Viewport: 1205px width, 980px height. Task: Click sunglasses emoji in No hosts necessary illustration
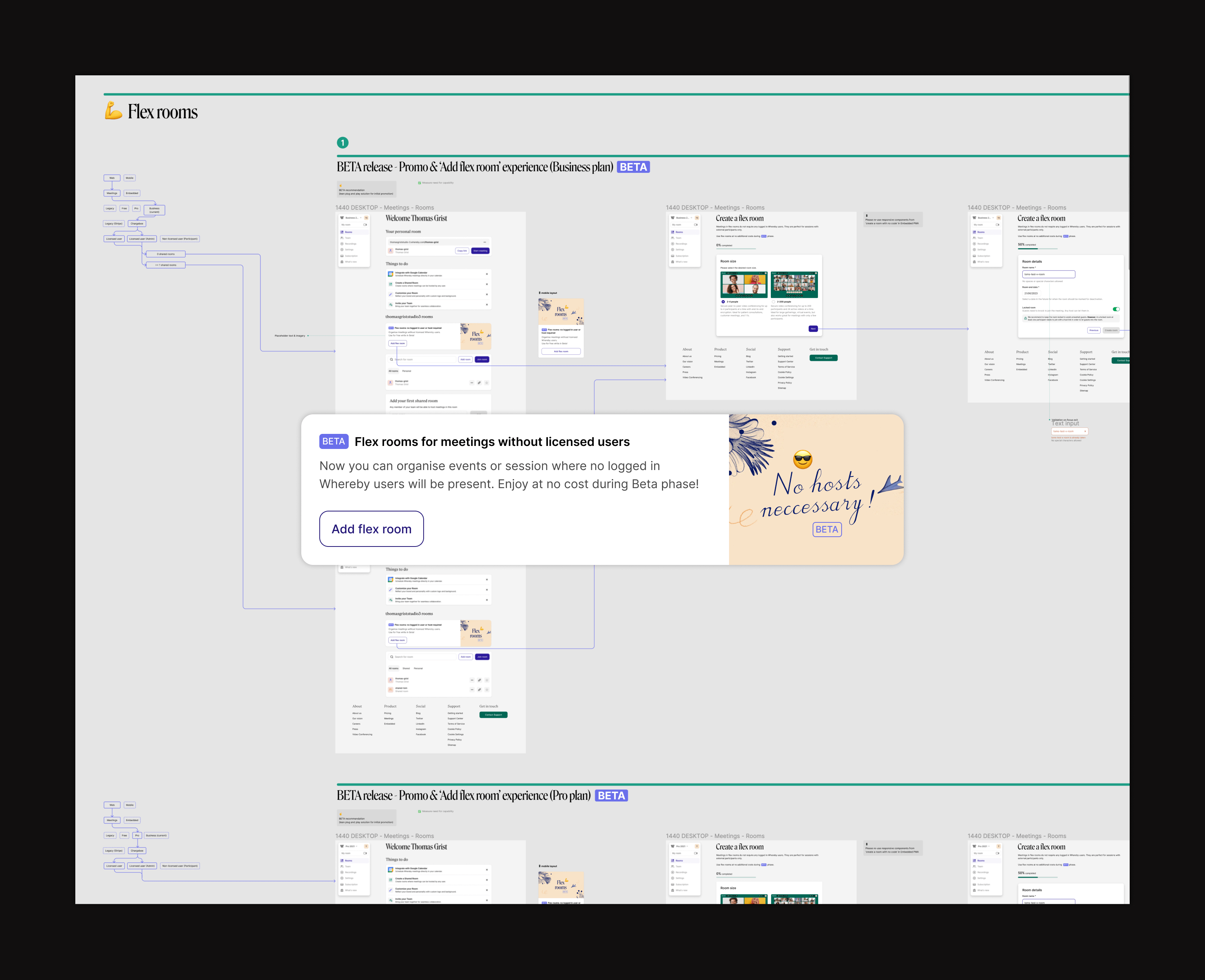pyautogui.click(x=802, y=459)
